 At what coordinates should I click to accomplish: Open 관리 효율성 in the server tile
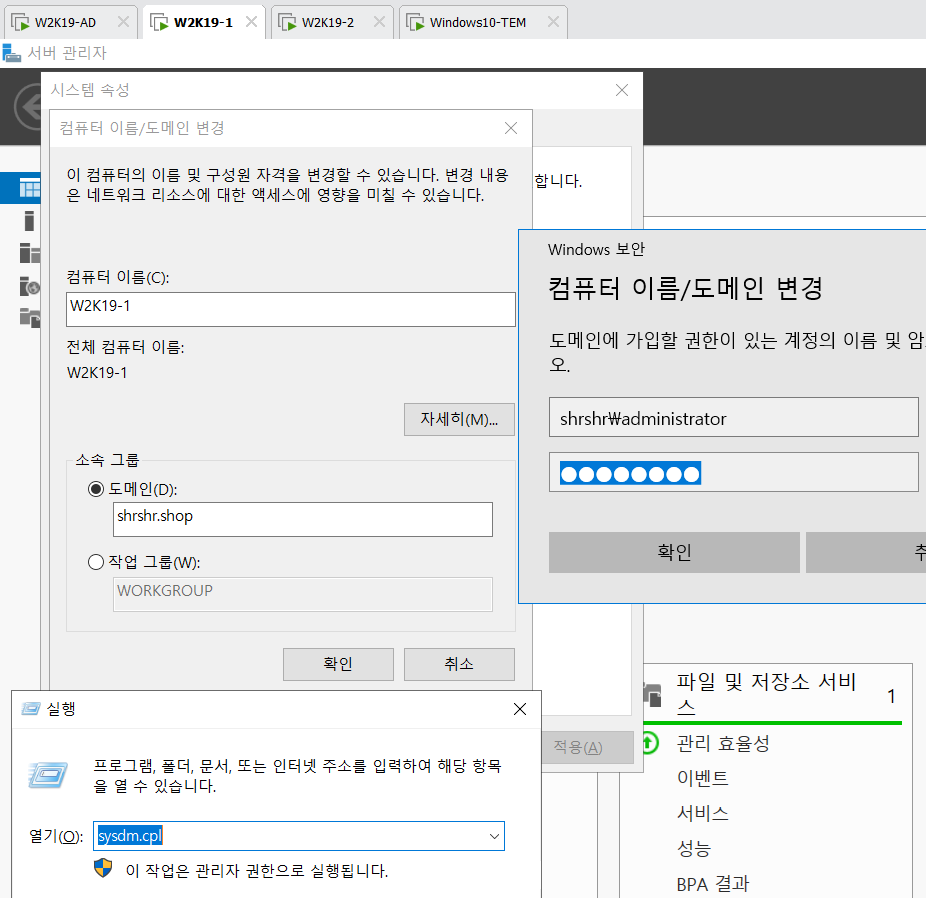723,743
